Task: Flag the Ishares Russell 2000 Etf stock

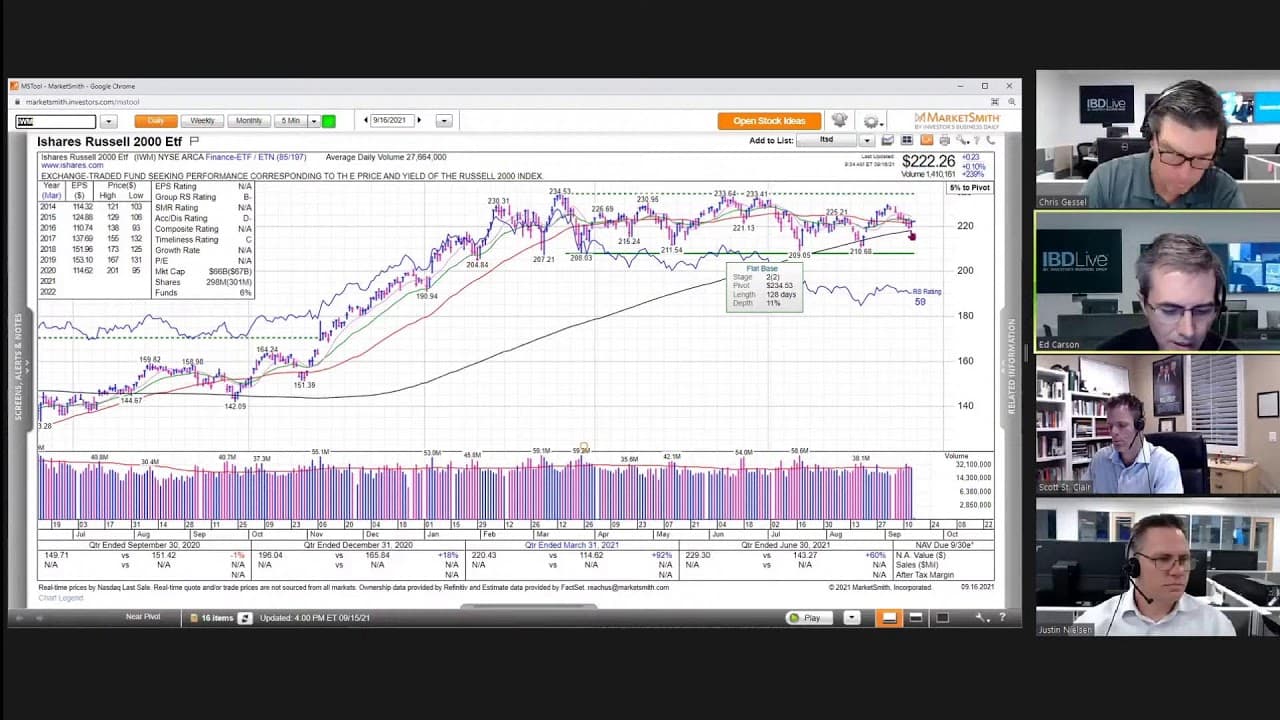Action: click(194, 141)
